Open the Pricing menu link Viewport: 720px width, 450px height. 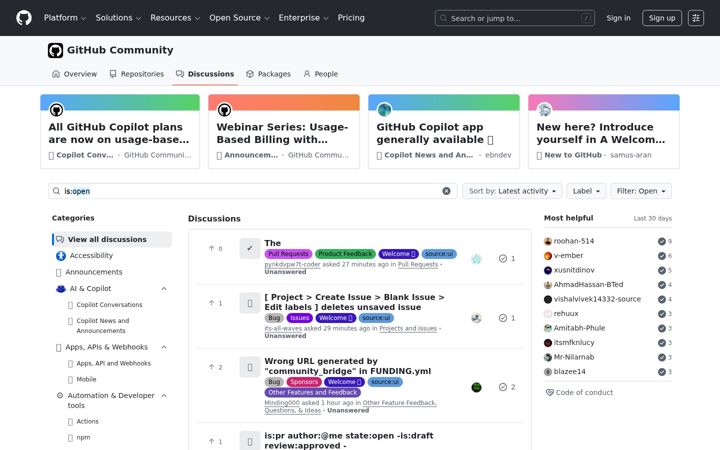(351, 18)
